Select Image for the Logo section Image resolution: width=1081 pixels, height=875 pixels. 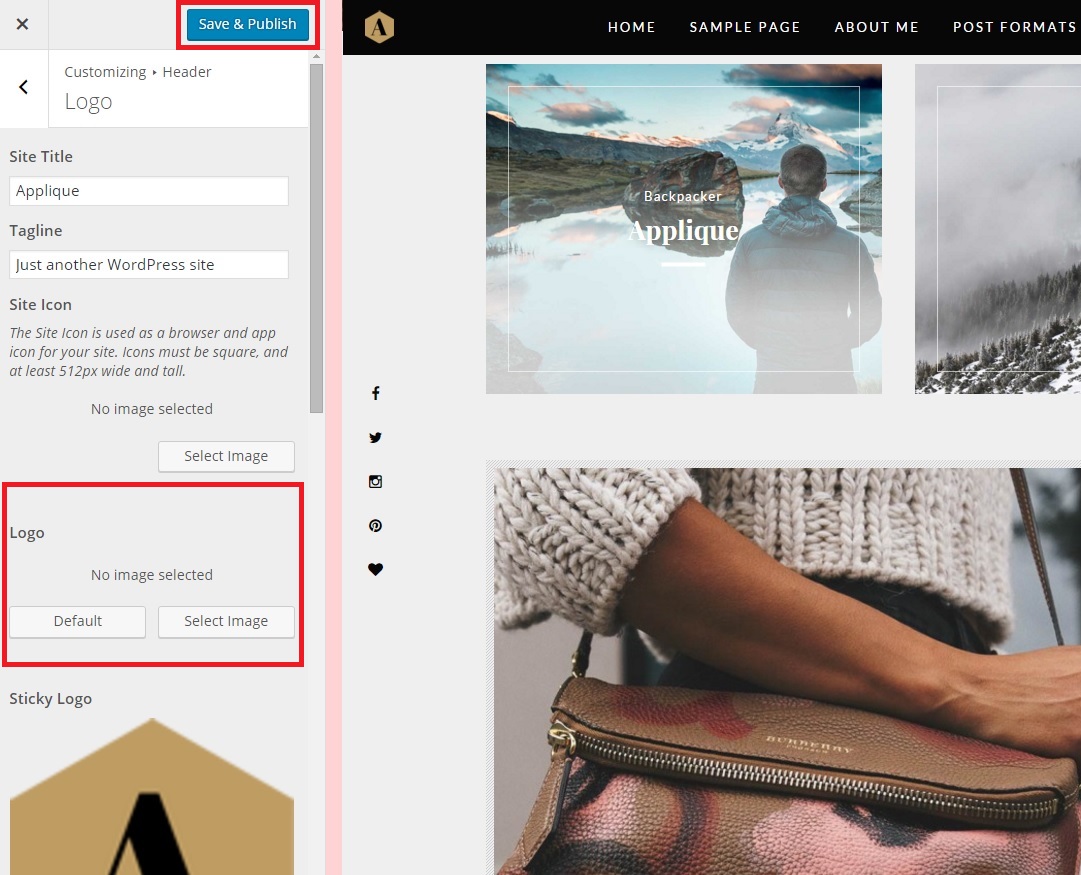point(226,621)
